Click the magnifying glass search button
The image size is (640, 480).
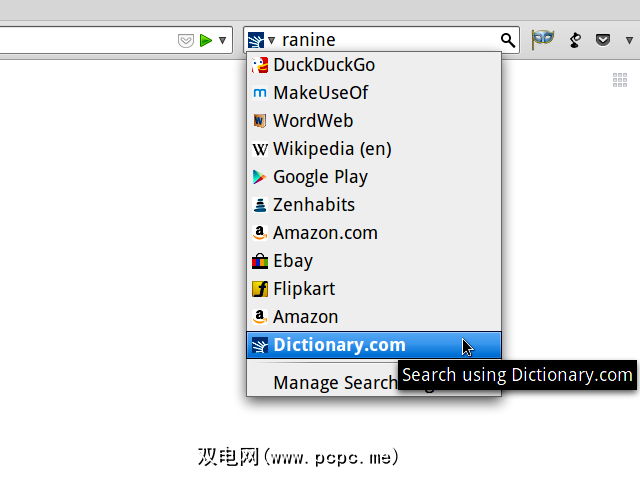pos(508,40)
